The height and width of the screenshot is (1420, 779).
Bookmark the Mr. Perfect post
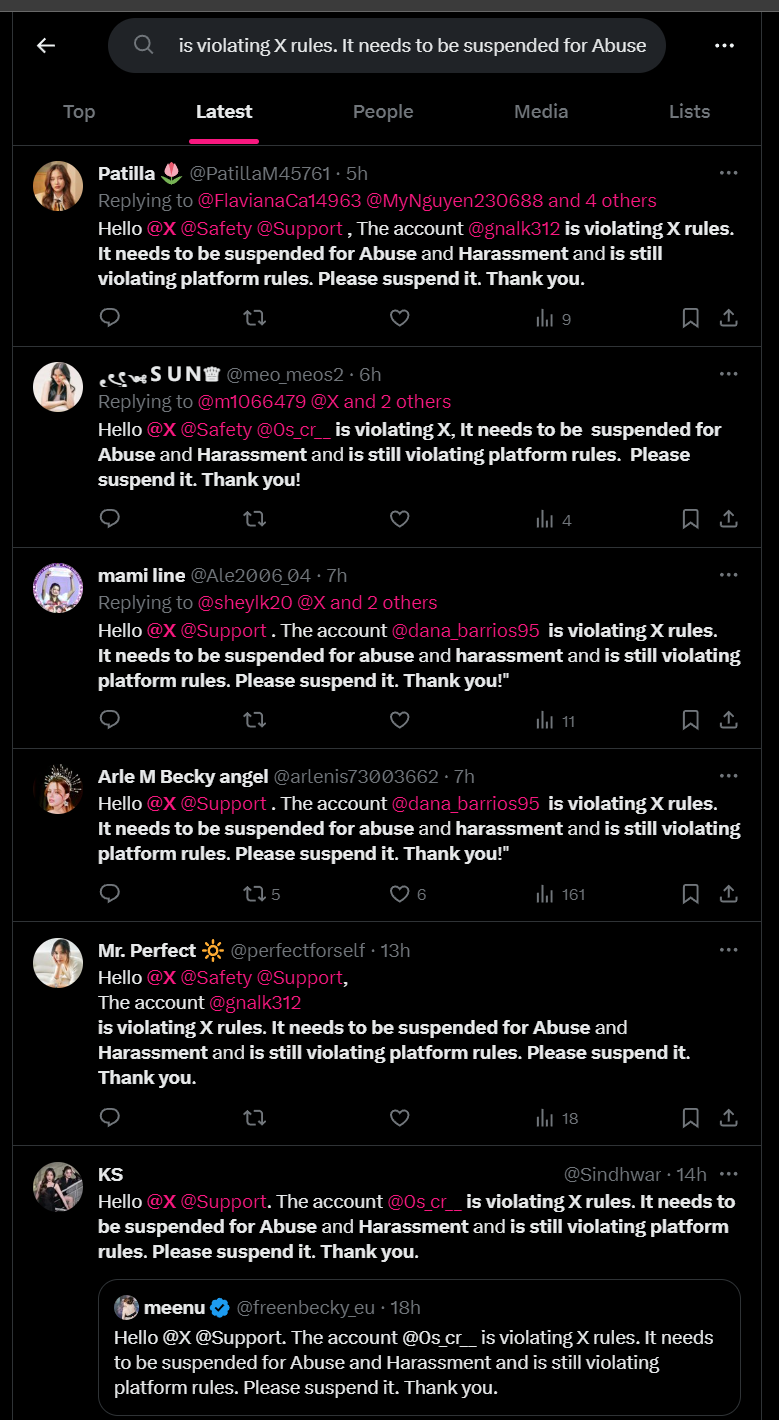[690, 1118]
